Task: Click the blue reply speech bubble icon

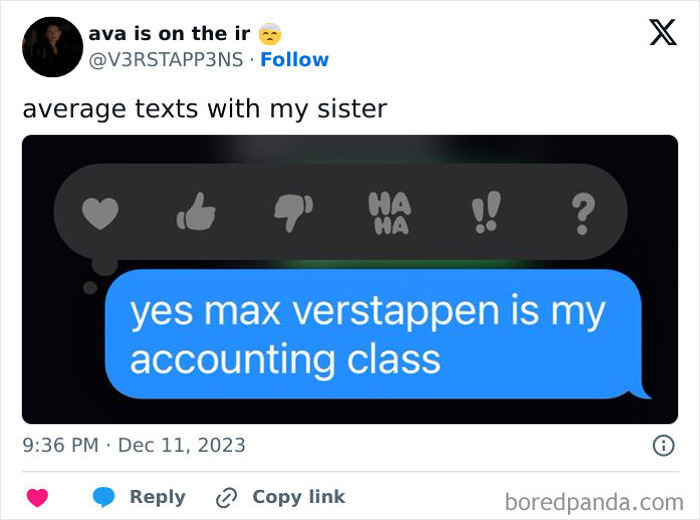Action: coord(104,497)
